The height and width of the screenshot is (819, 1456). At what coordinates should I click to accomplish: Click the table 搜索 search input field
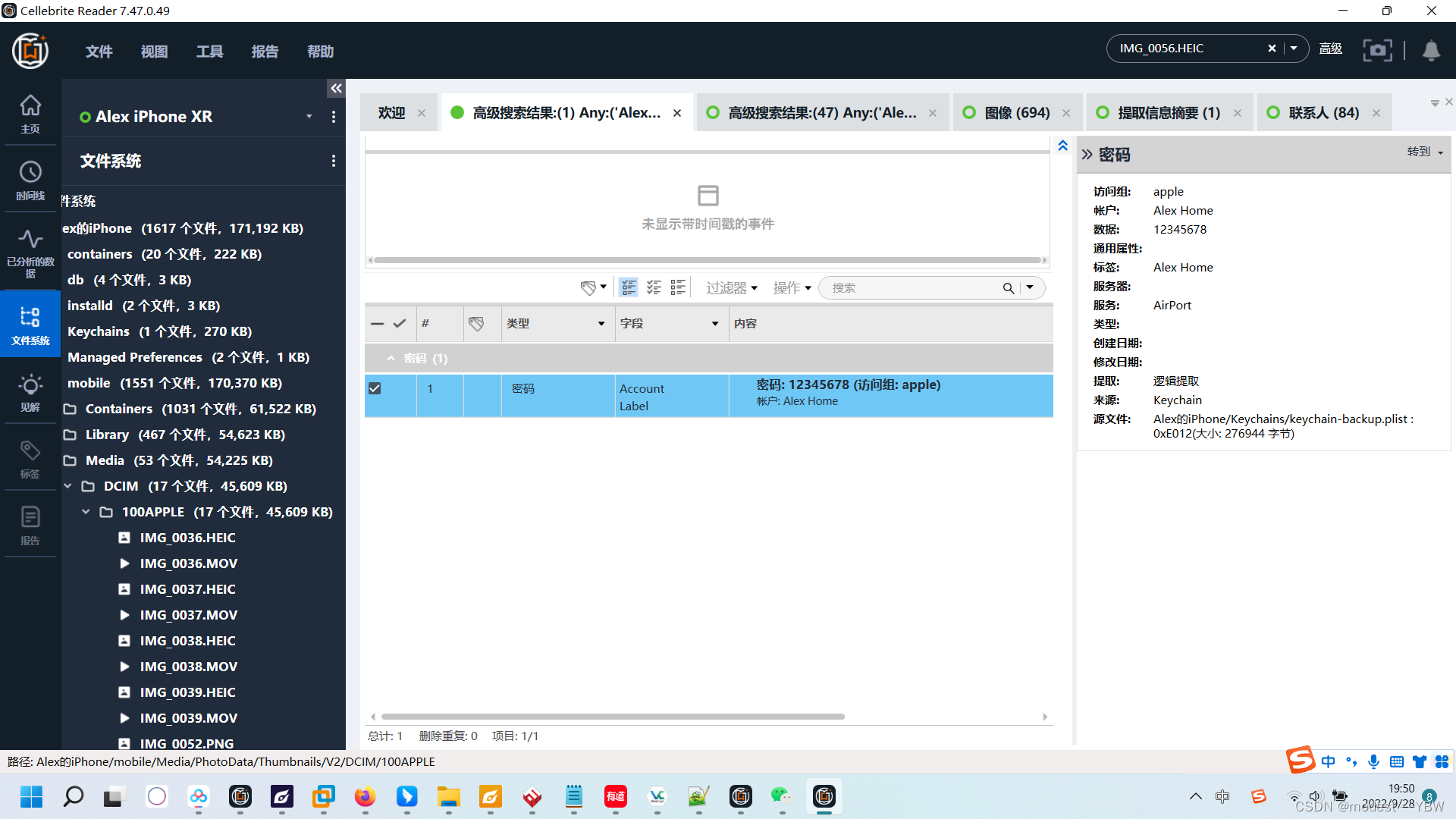pyautogui.click(x=910, y=288)
